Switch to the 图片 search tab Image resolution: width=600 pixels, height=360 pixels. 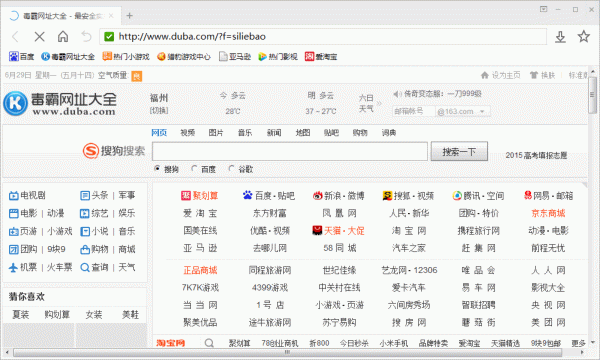click(x=216, y=133)
